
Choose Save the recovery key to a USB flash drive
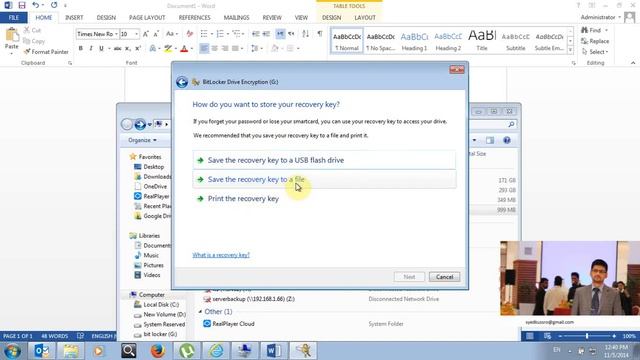324,160
